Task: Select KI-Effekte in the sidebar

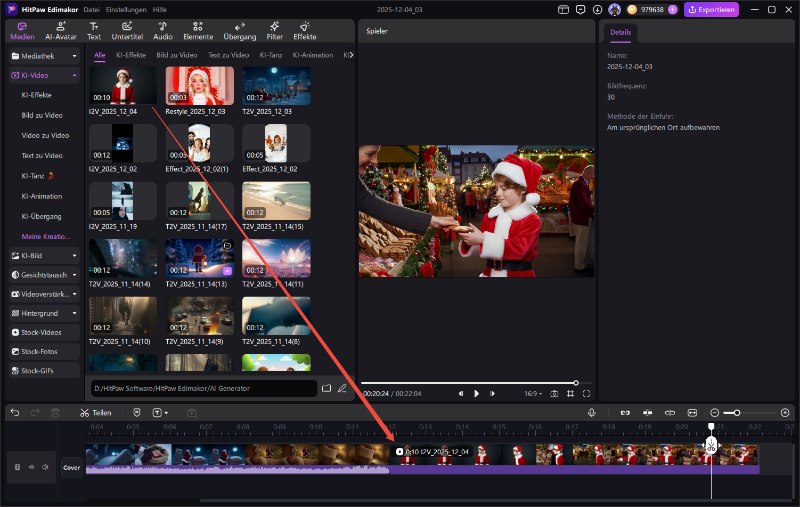Action: [36, 95]
